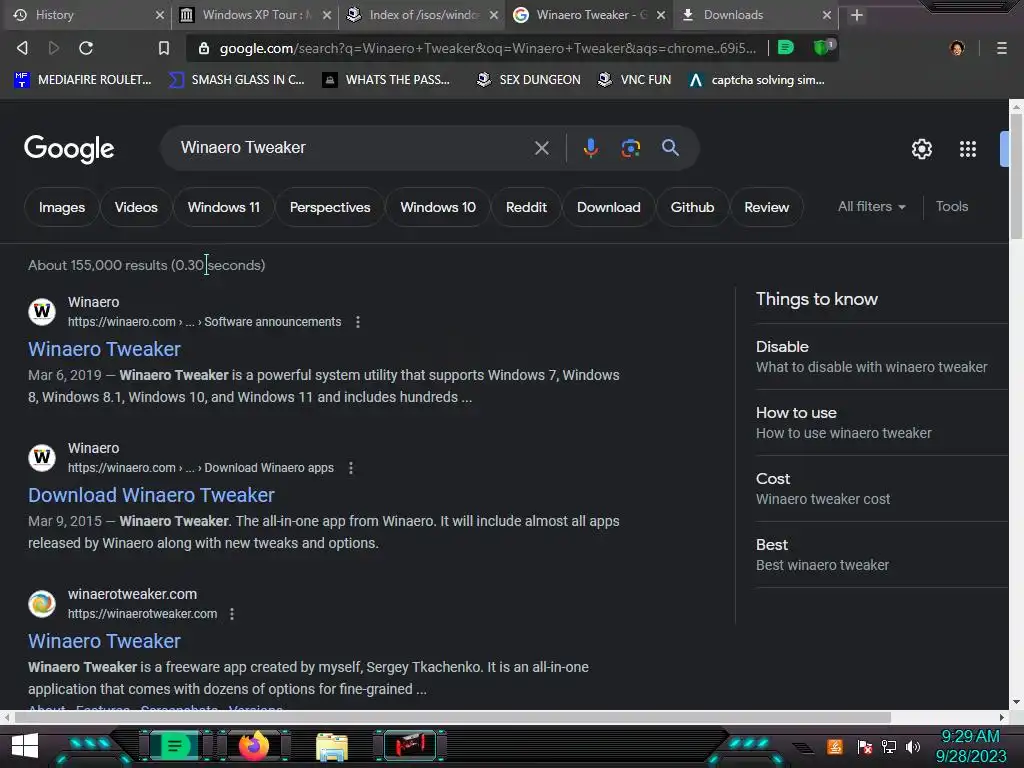Expand the All filters dropdown
This screenshot has width=1024, height=768.
[871, 206]
